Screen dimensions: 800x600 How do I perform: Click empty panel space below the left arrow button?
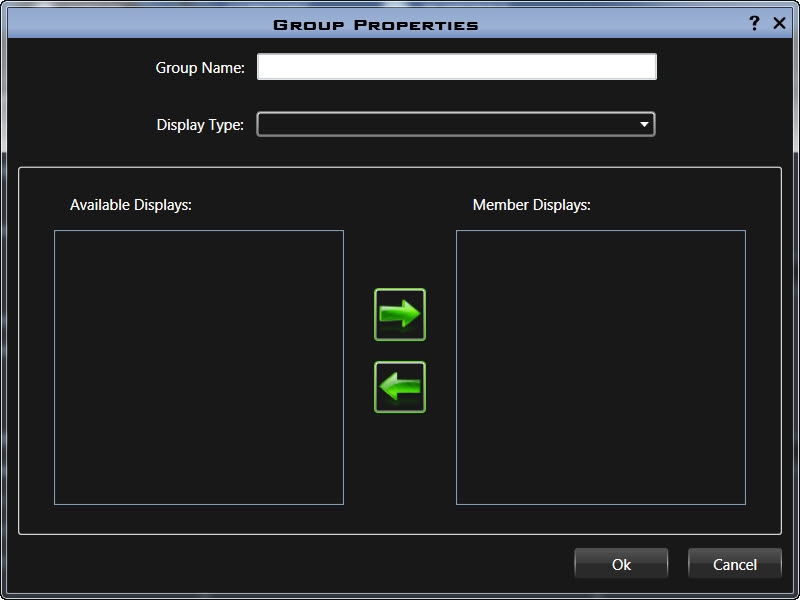(x=400, y=470)
